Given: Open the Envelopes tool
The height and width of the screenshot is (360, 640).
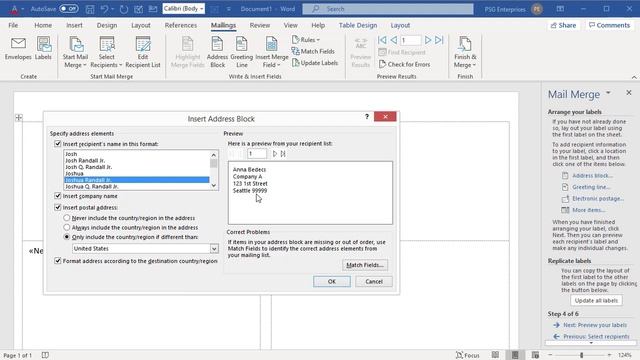Looking at the screenshot, I should click(x=18, y=49).
